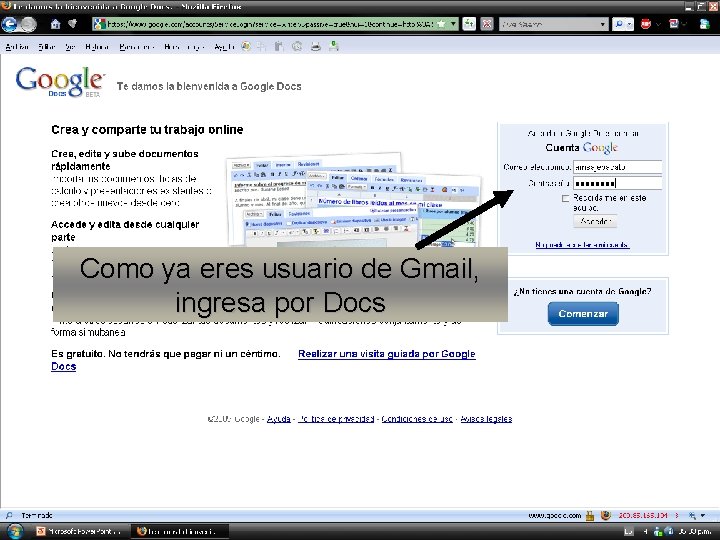The height and width of the screenshot is (540, 720).
Task: Click the text '¿No tienes una cuenta de Google?'
Action: pos(582,292)
